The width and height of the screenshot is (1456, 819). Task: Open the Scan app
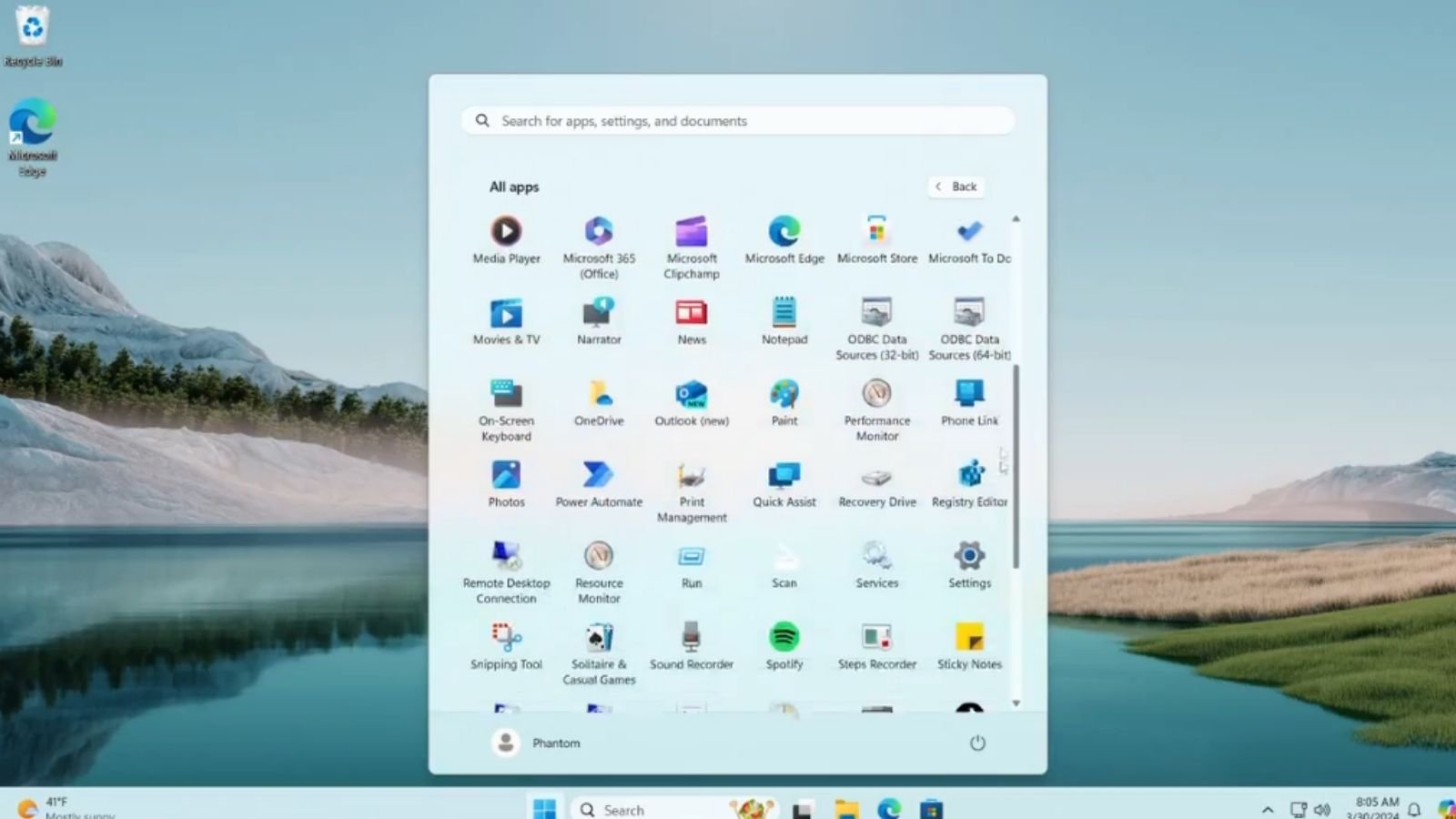[x=784, y=565]
